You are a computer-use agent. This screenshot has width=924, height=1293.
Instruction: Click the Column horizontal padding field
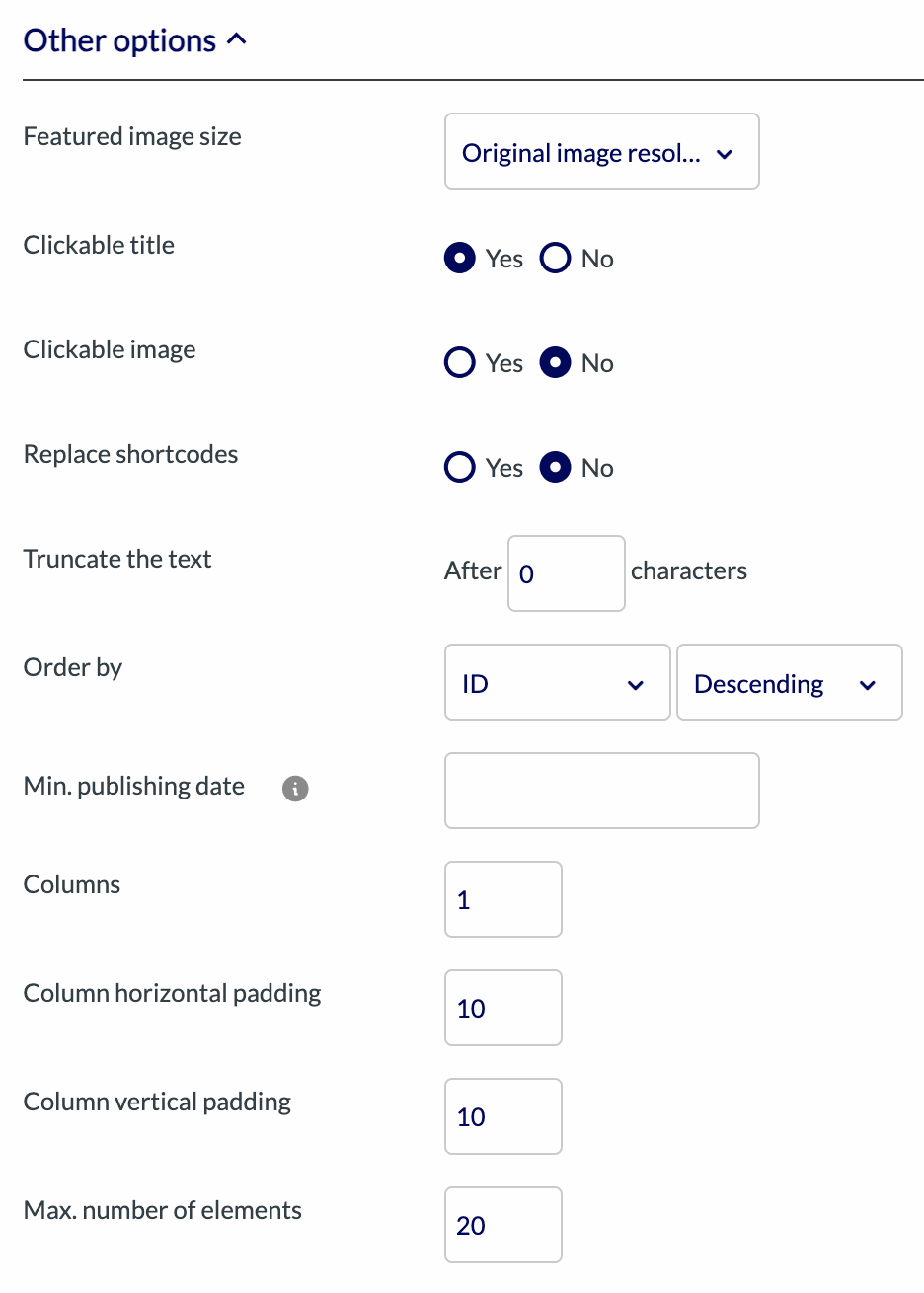502,1008
